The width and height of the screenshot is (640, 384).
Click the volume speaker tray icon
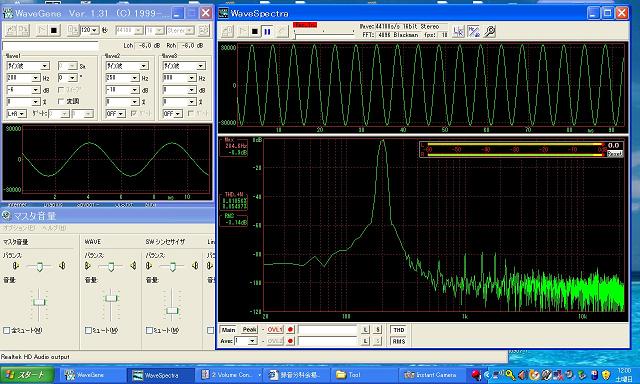tap(522, 375)
